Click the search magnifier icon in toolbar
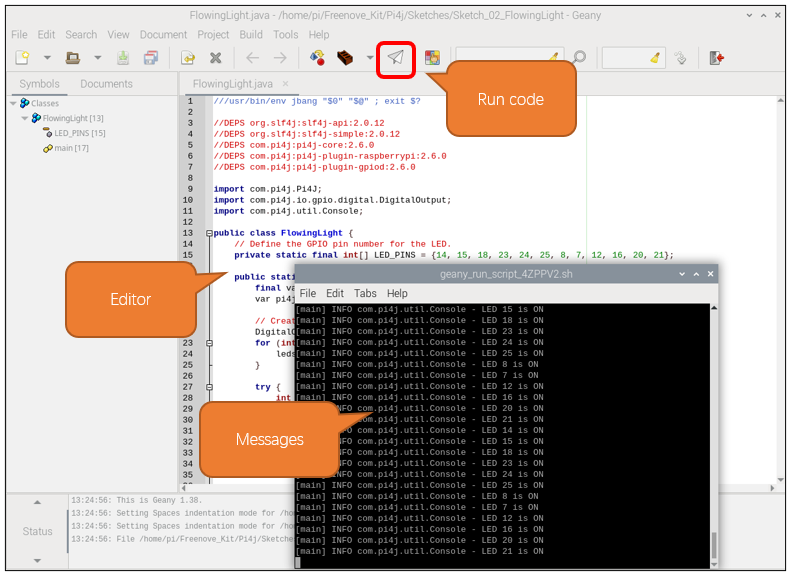 point(580,57)
